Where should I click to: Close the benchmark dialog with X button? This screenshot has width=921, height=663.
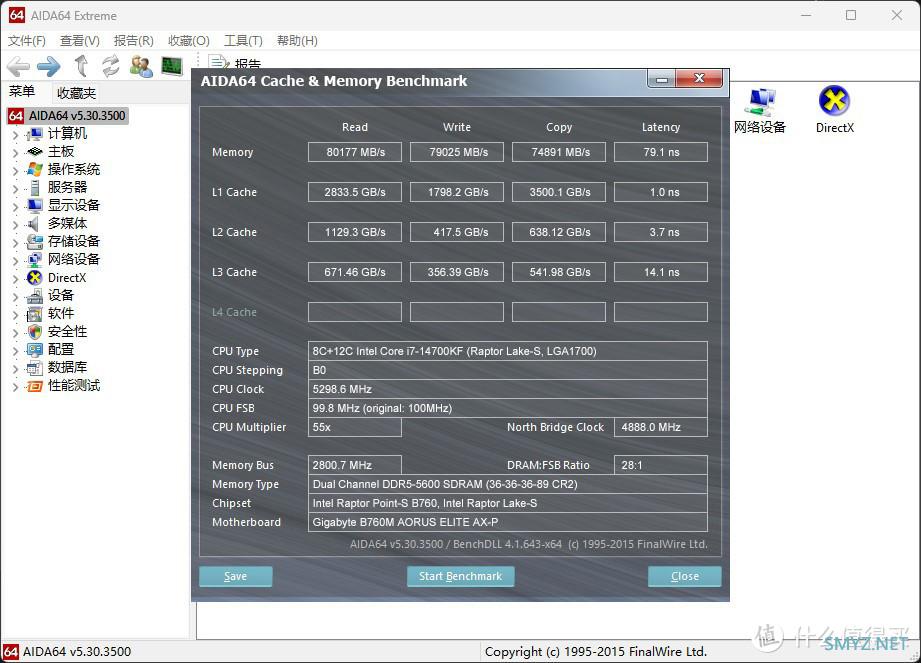[x=699, y=78]
